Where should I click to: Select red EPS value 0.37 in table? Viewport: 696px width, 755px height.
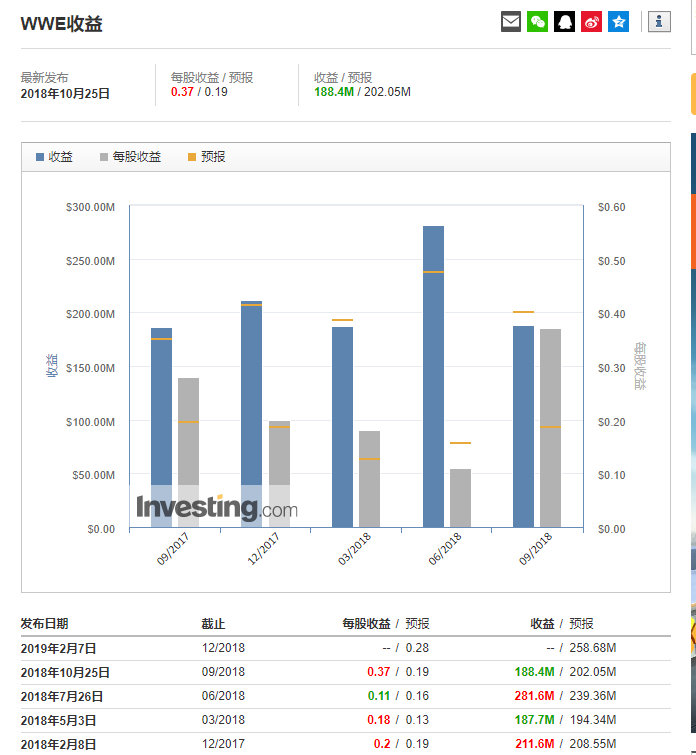pyautogui.click(x=379, y=672)
